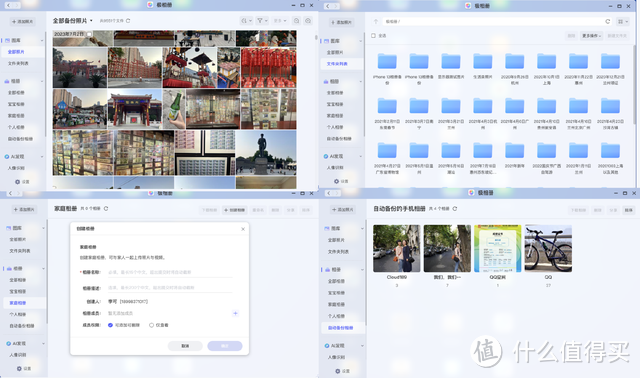This screenshot has width=640, height=378.
Task: Click the photo grid vertical scrollbar
Action: tap(316, 38)
